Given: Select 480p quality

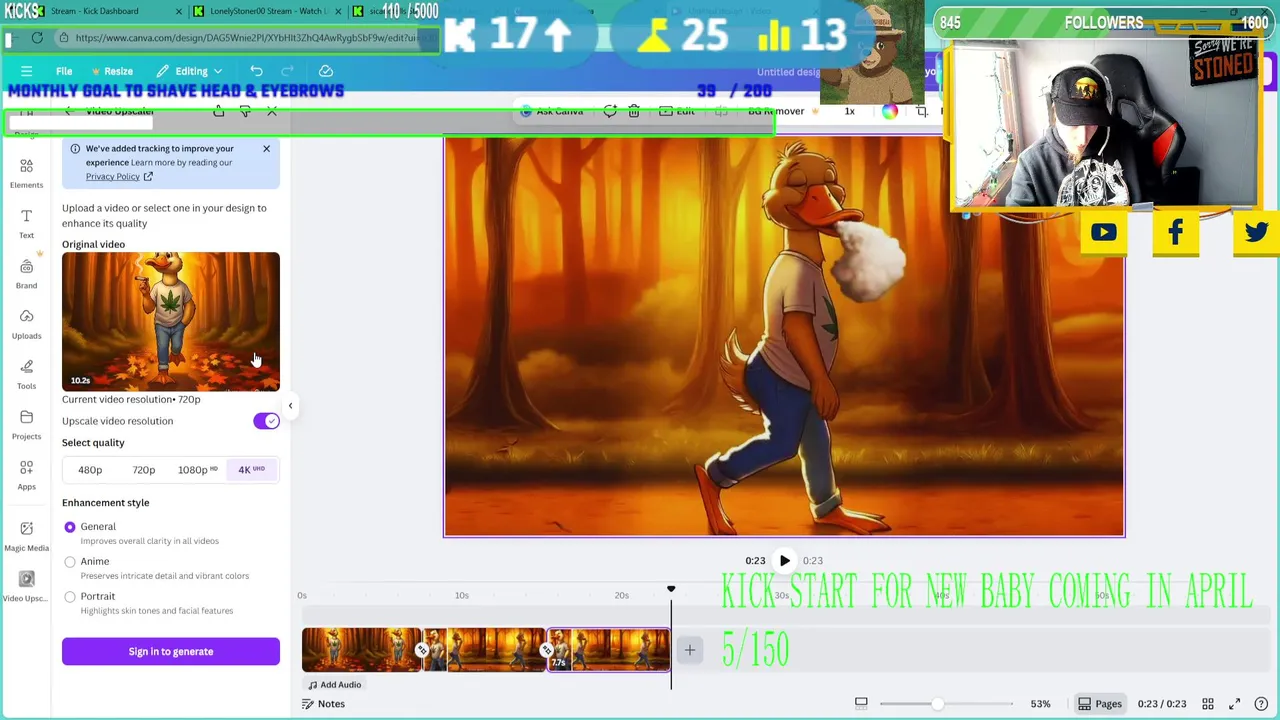Looking at the screenshot, I should [x=90, y=470].
